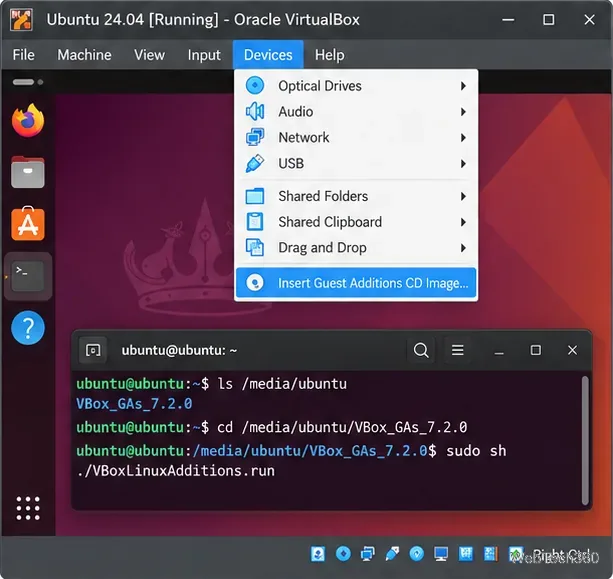Select Insert Guest Additions CD Image
Screen dimensions: 613x579
356,283
